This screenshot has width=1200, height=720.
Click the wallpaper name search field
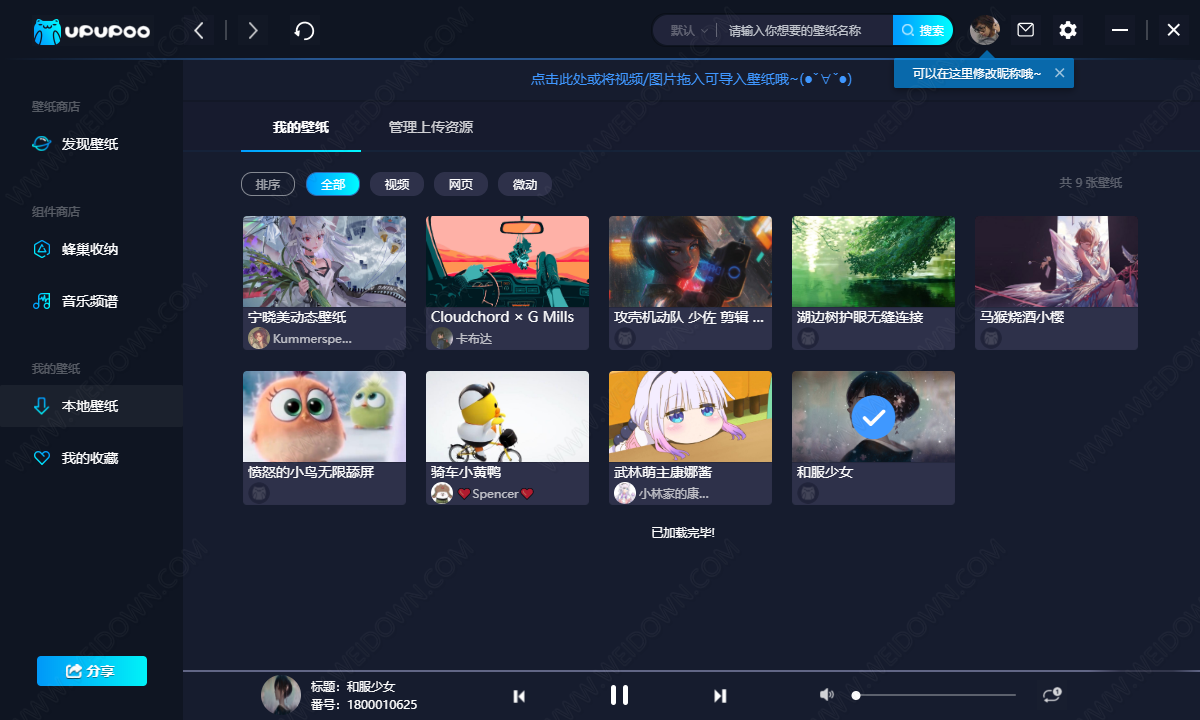806,31
